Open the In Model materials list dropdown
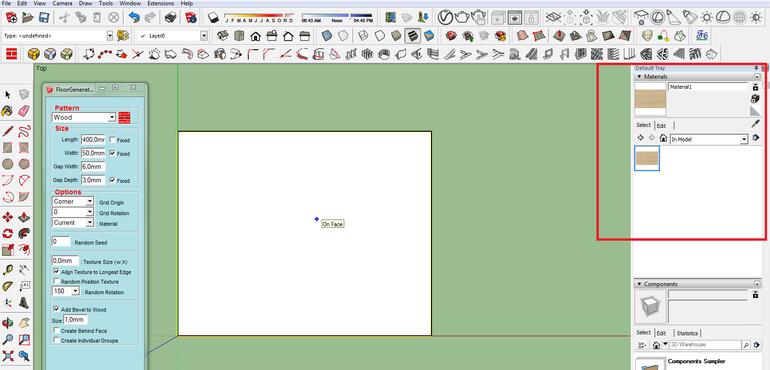 point(744,140)
